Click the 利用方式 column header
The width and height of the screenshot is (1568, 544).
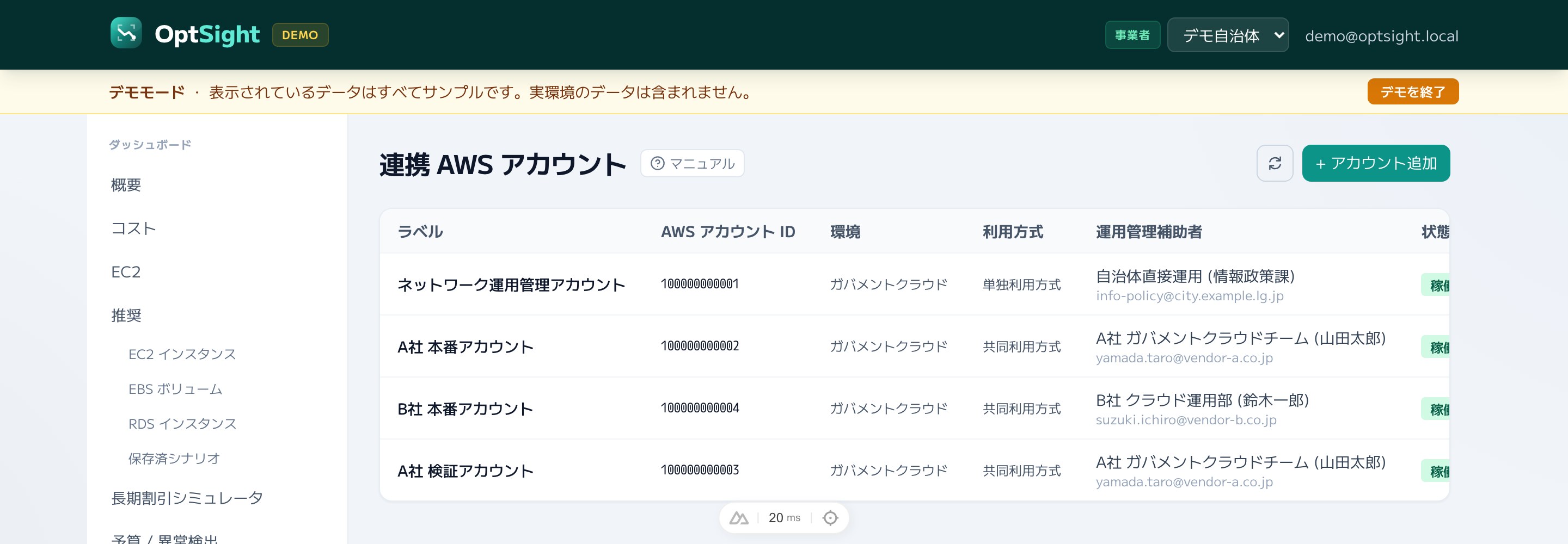pos(1013,232)
